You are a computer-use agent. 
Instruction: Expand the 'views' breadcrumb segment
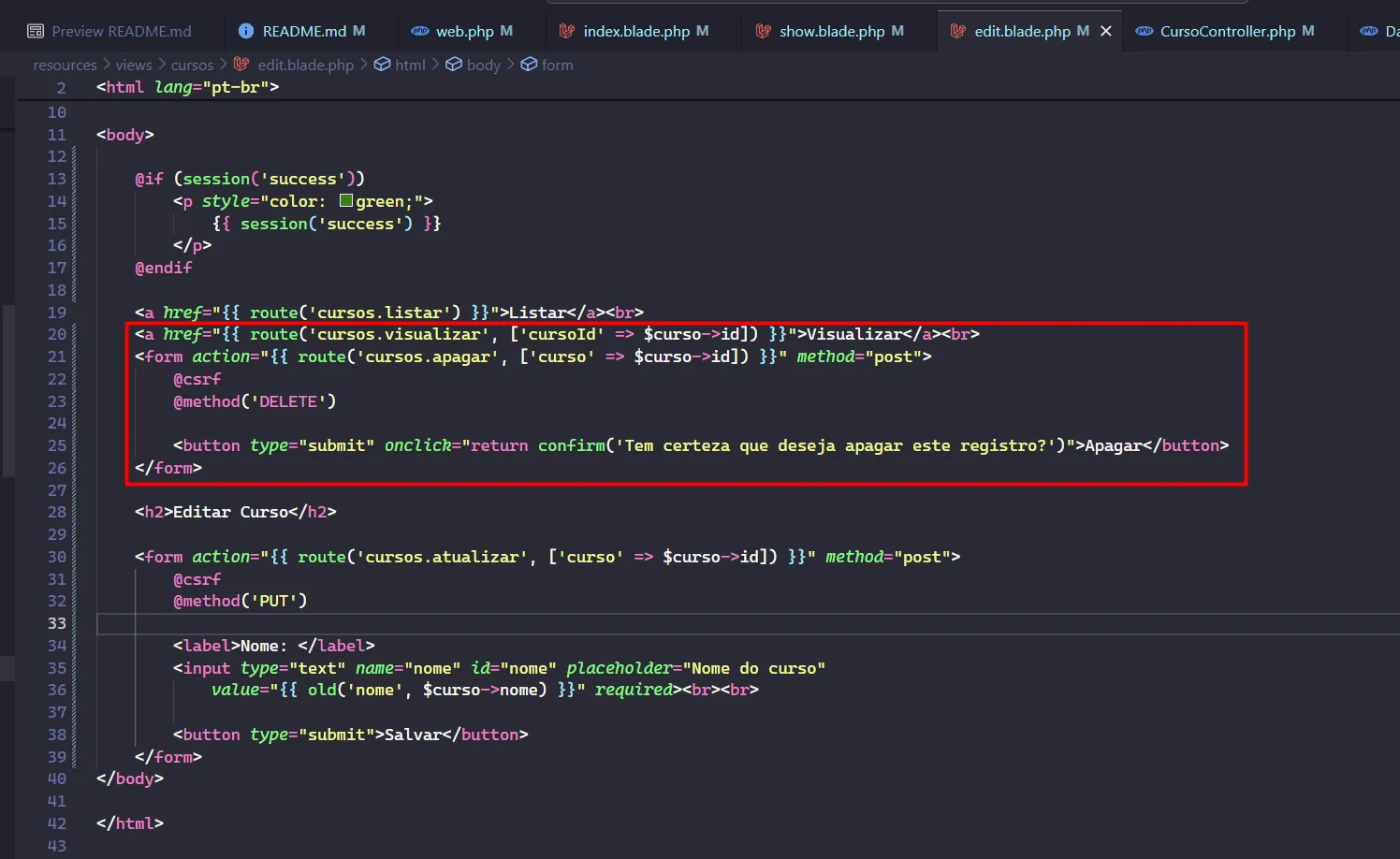(x=134, y=65)
